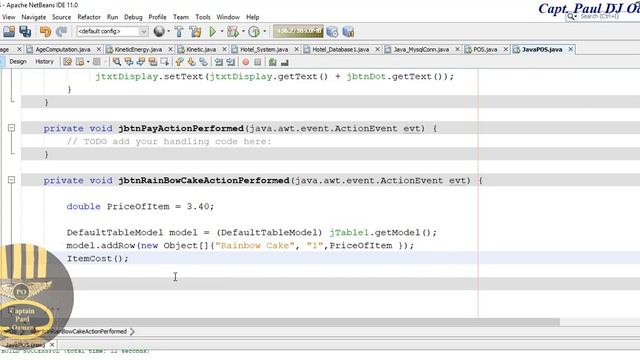The width and height of the screenshot is (640, 360).
Task: Switch to Java_MysqlConn.java tab
Action: click(421, 49)
